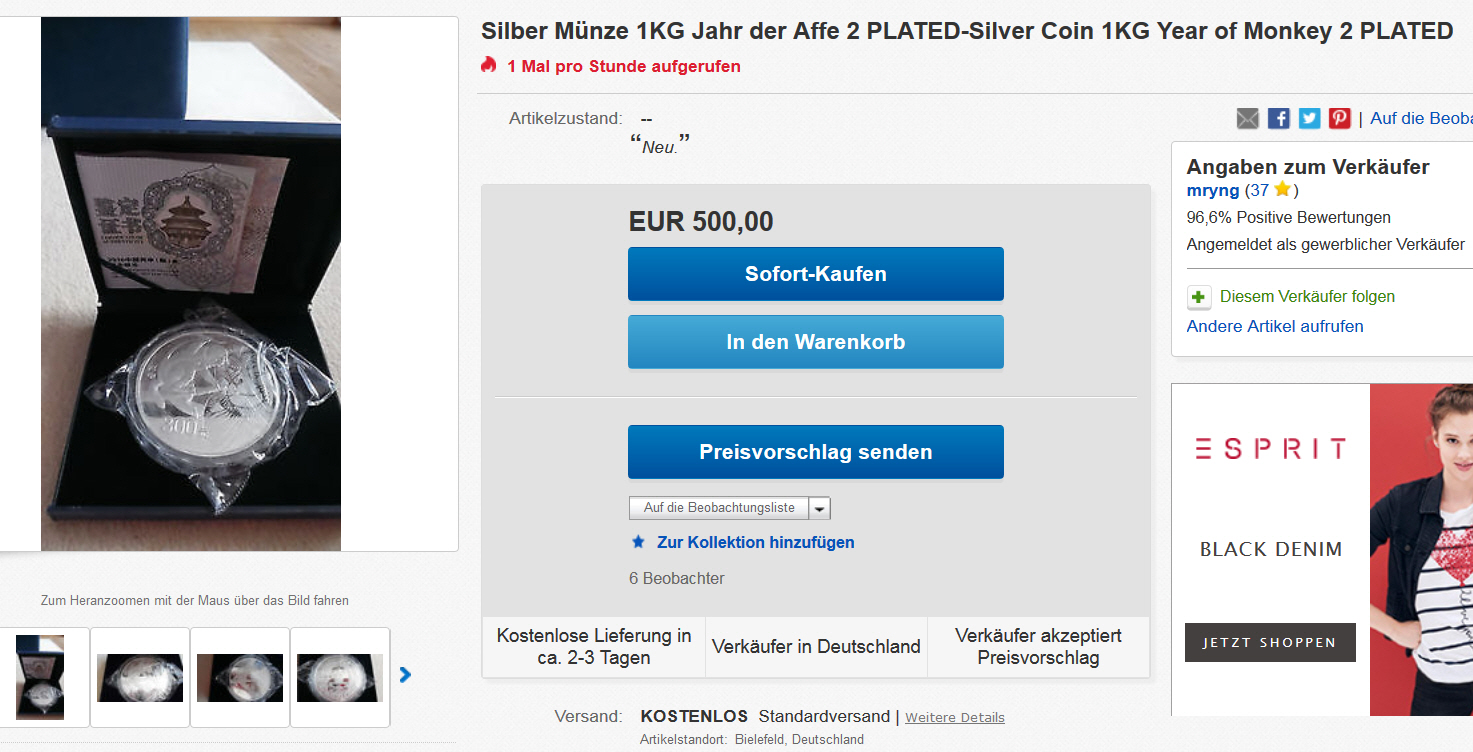
Task: Show next thumbnails with blue chevron
Action: click(405, 675)
